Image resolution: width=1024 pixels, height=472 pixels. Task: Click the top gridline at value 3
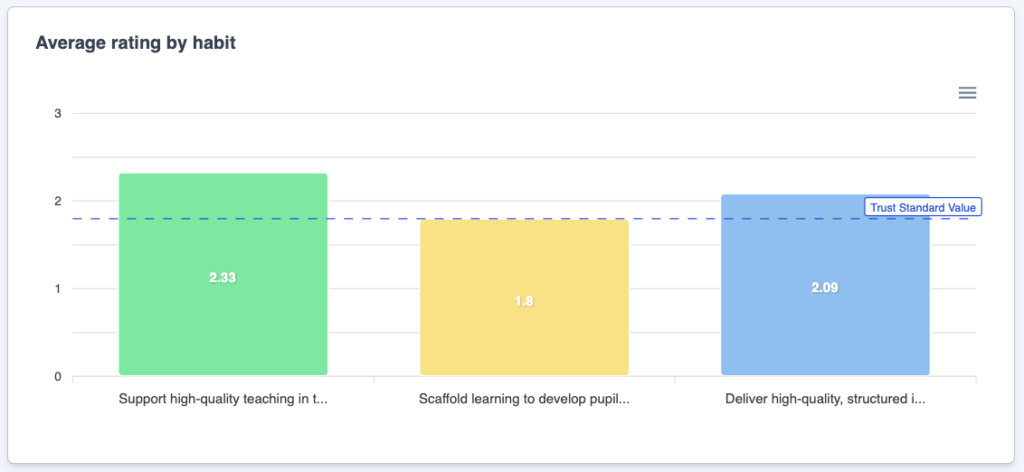tap(500, 114)
